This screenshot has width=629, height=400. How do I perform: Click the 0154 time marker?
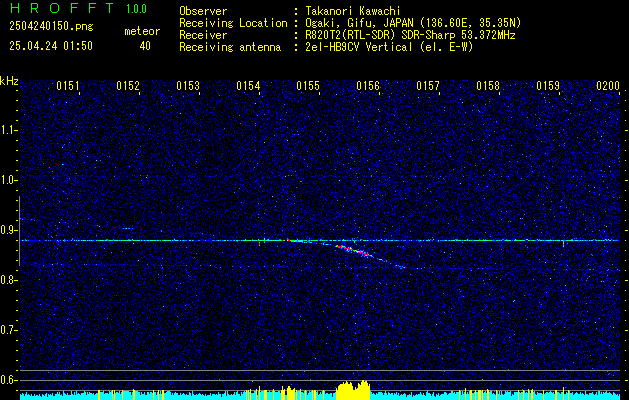click(248, 86)
